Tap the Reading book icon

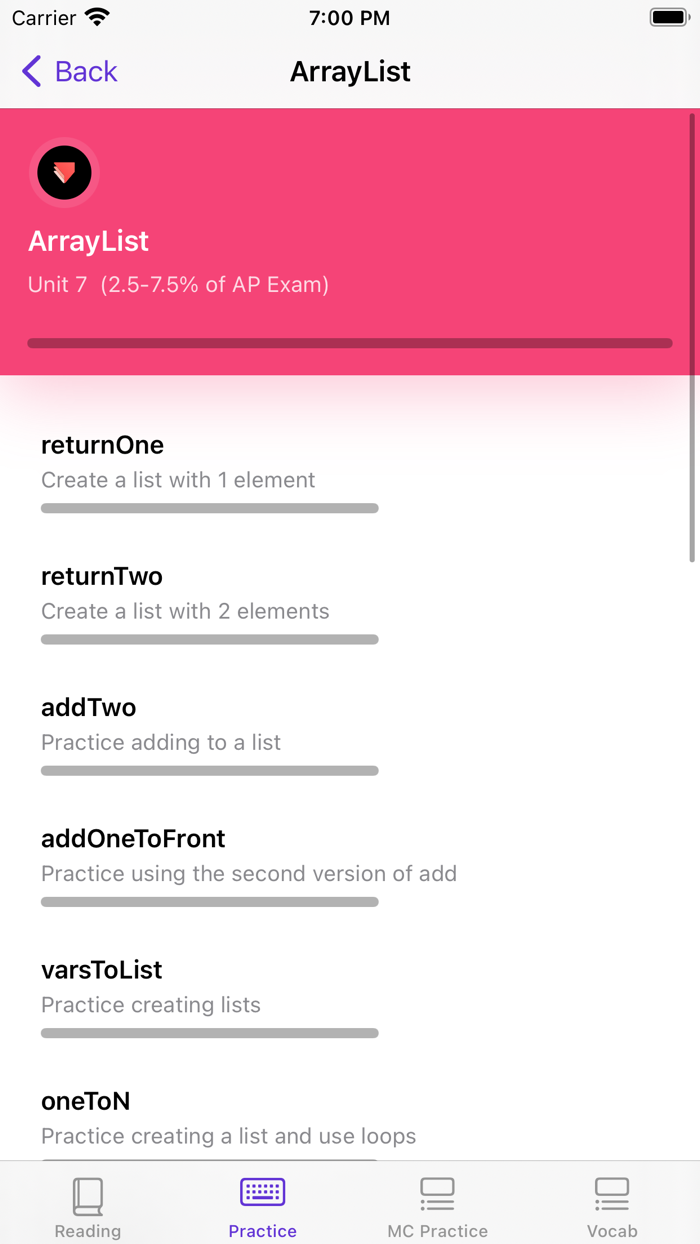click(88, 1195)
